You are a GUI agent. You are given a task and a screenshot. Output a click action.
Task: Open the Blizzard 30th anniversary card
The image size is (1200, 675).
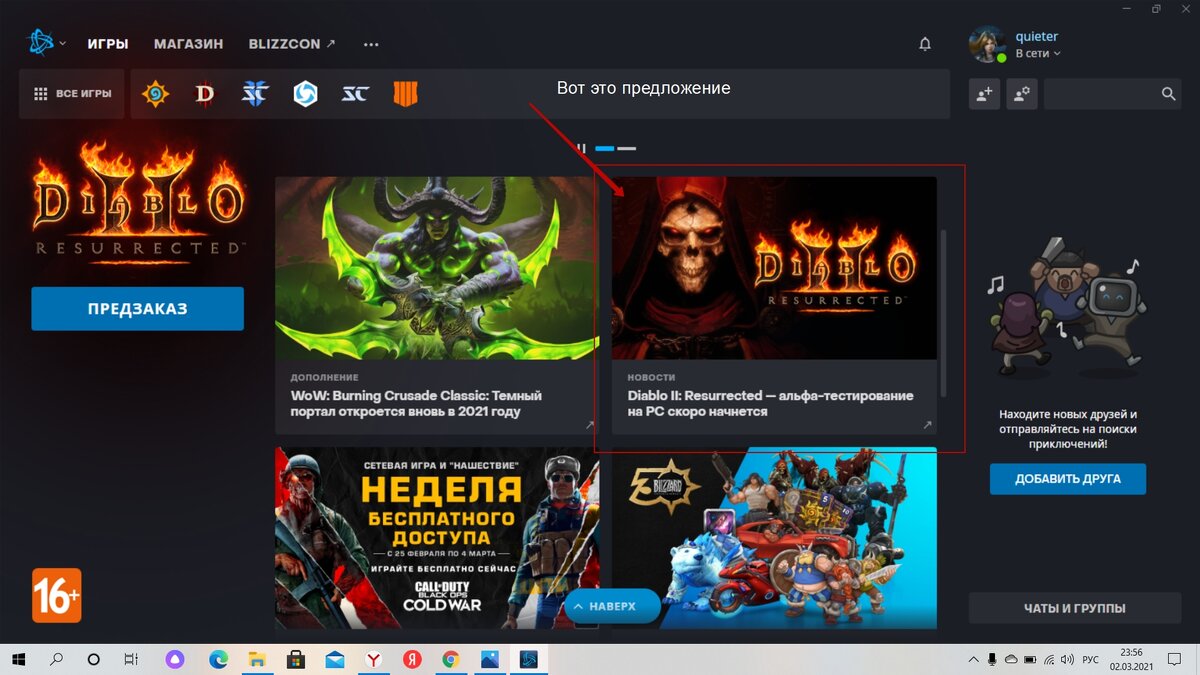774,538
